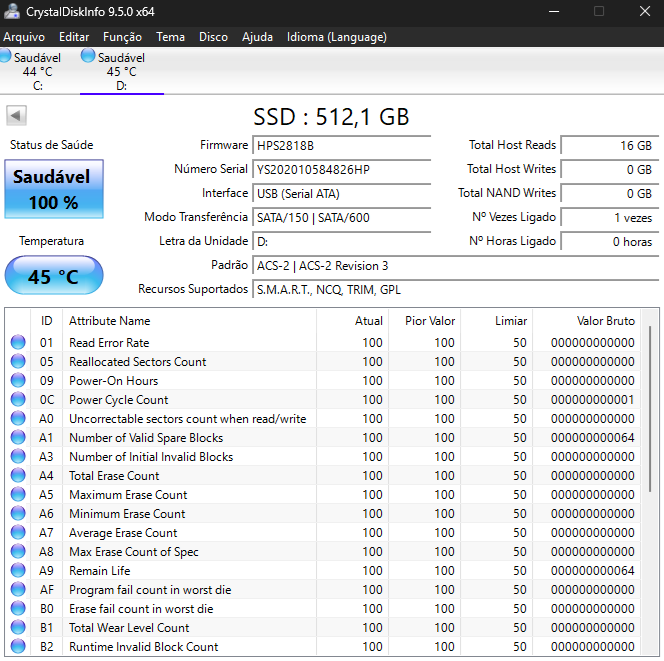664x661 pixels.
Task: Click the Limiar column header
Action: (x=497, y=321)
